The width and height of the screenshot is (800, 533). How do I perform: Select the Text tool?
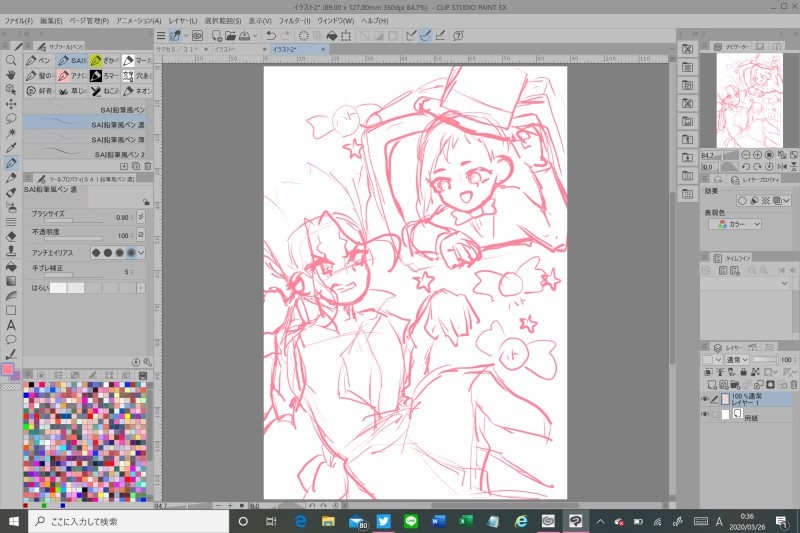[x=11, y=325]
